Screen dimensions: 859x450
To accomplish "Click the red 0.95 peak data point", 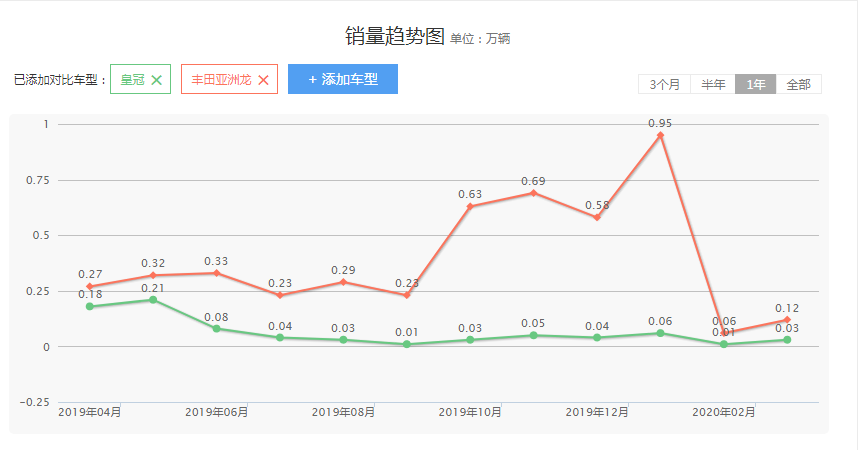I will (660, 135).
